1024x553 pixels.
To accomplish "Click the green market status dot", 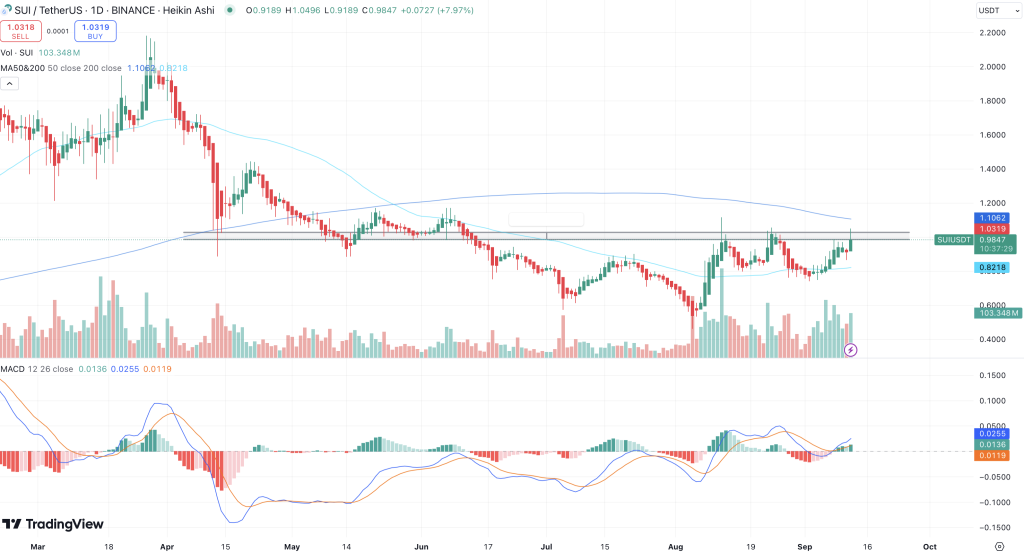I will 229,10.
